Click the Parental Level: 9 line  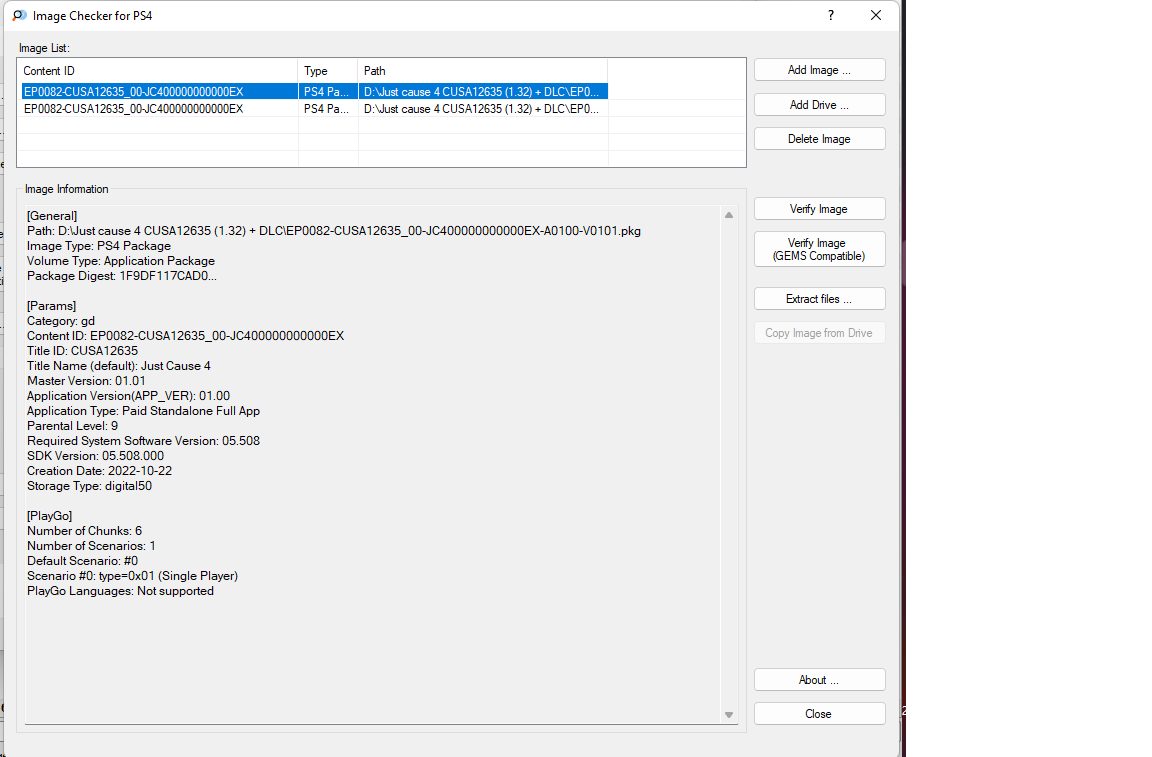tap(73, 426)
